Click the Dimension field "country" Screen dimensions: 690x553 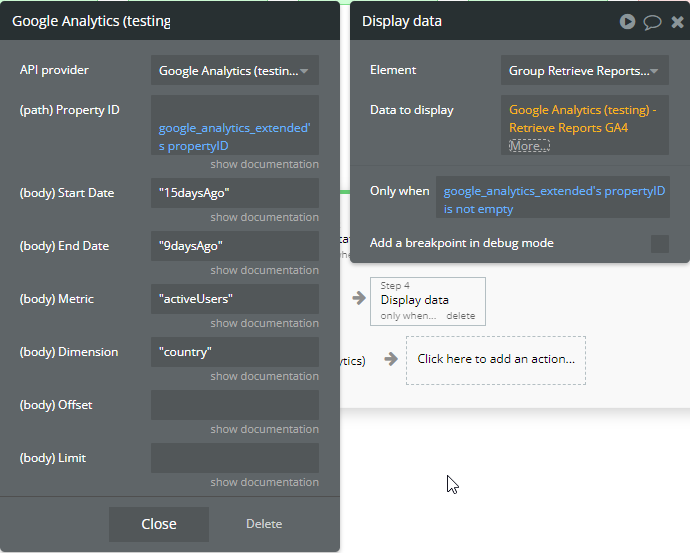(235, 352)
